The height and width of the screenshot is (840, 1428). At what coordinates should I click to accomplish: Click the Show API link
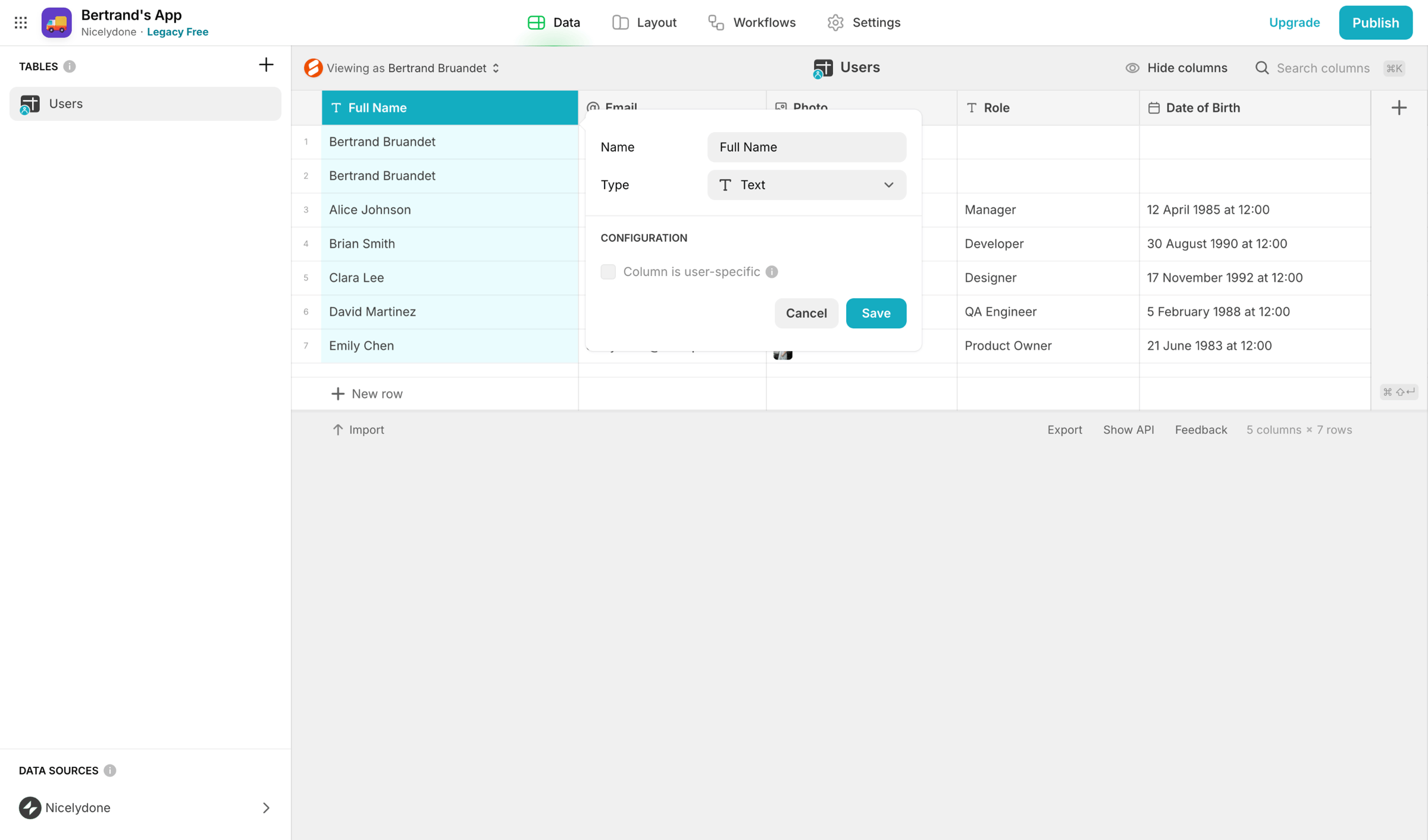[1128, 430]
